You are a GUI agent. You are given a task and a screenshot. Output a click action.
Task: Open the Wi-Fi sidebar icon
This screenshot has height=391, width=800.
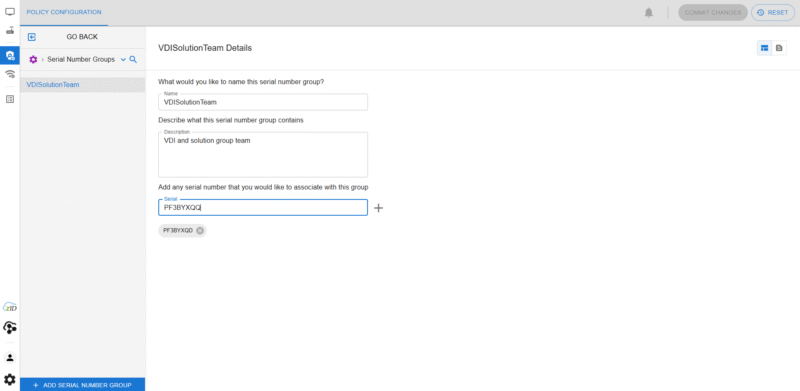point(10,75)
